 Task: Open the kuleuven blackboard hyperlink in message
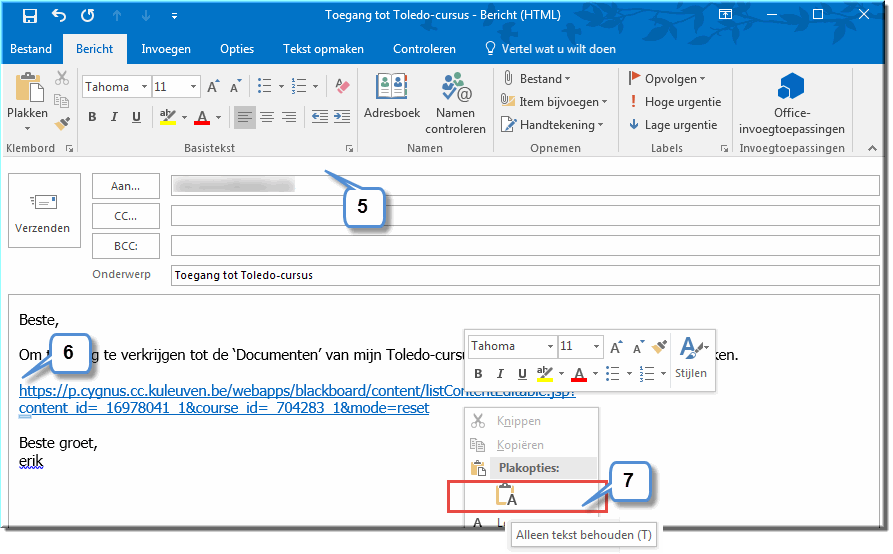(297, 399)
